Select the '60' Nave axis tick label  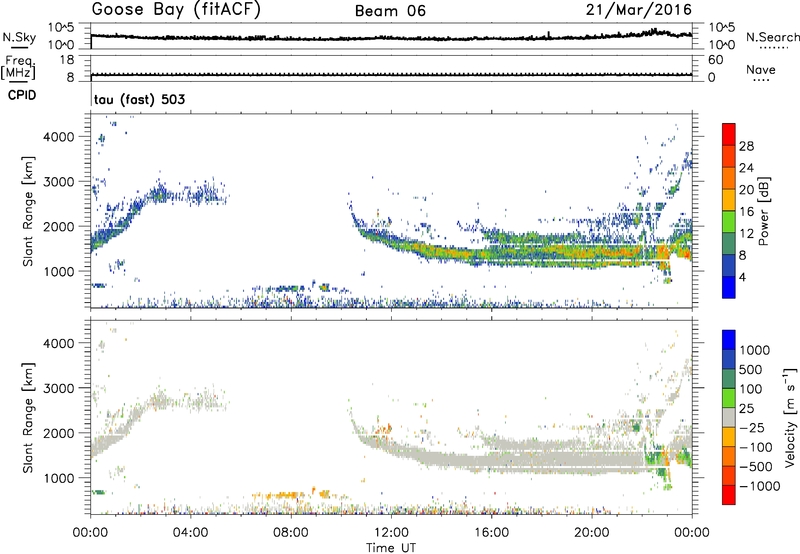[715, 60]
